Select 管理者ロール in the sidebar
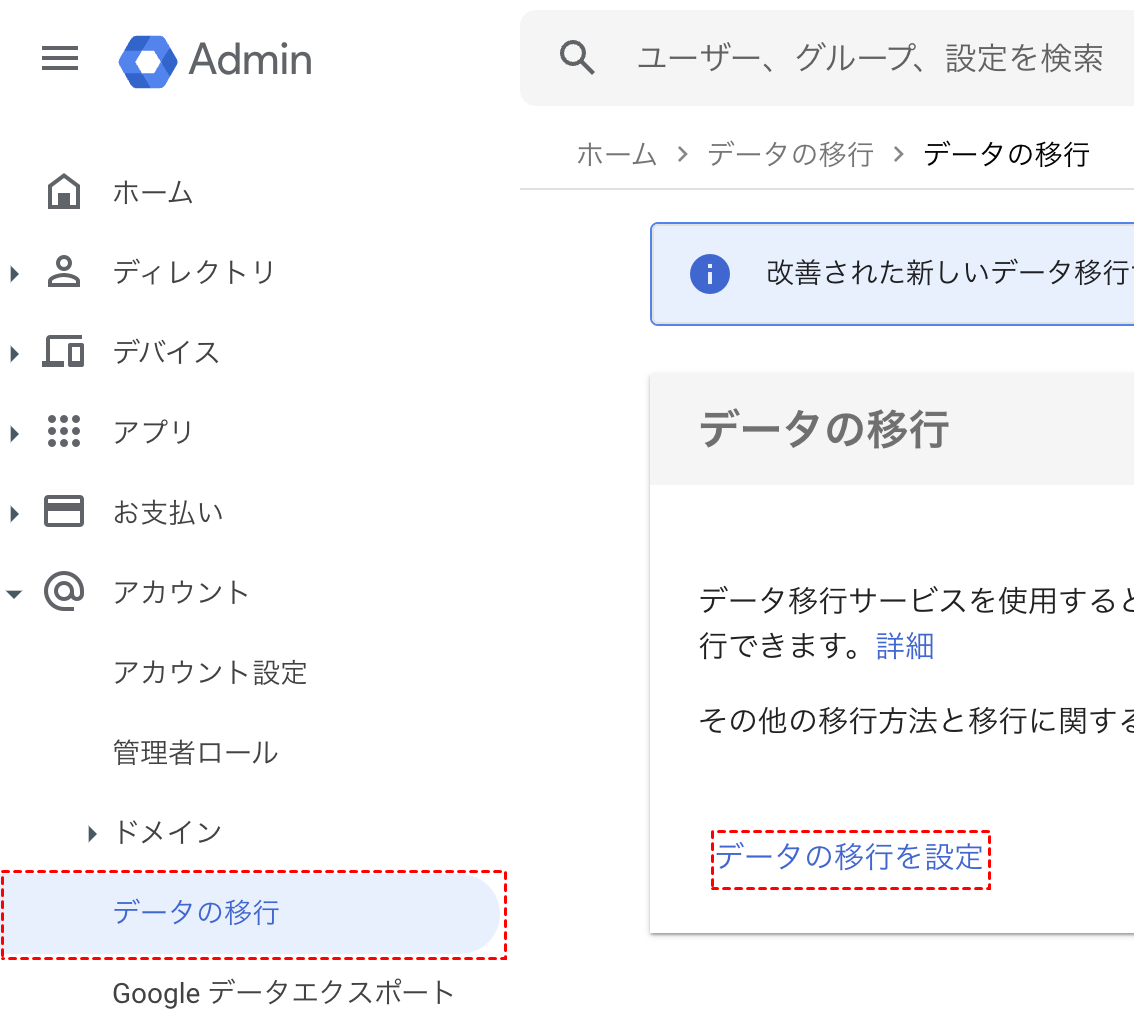 [x=196, y=752]
